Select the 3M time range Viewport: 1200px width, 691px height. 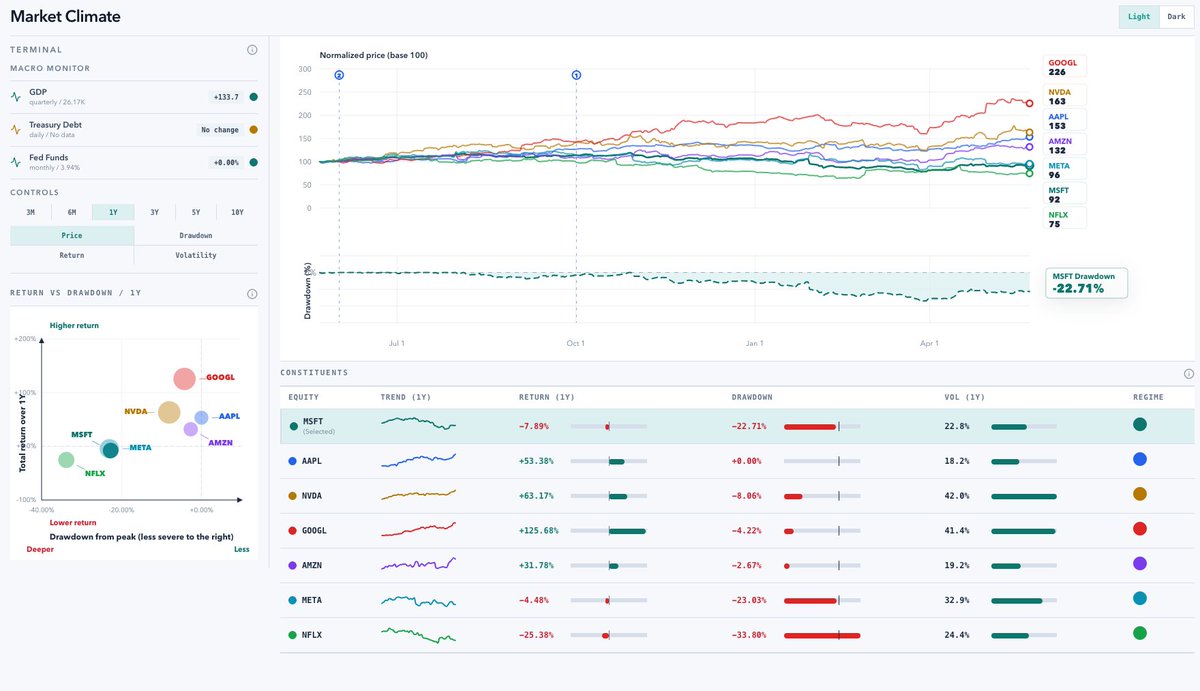coord(30,212)
